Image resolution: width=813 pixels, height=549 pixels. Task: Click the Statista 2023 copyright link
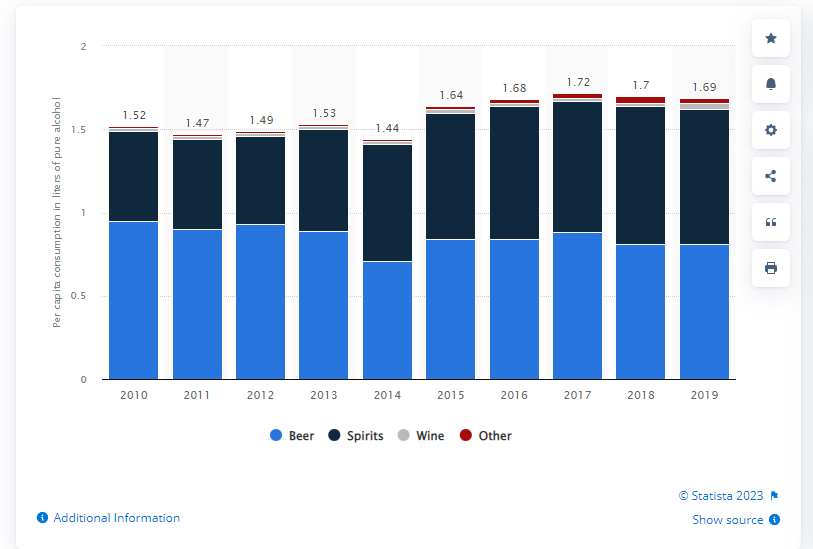point(720,496)
